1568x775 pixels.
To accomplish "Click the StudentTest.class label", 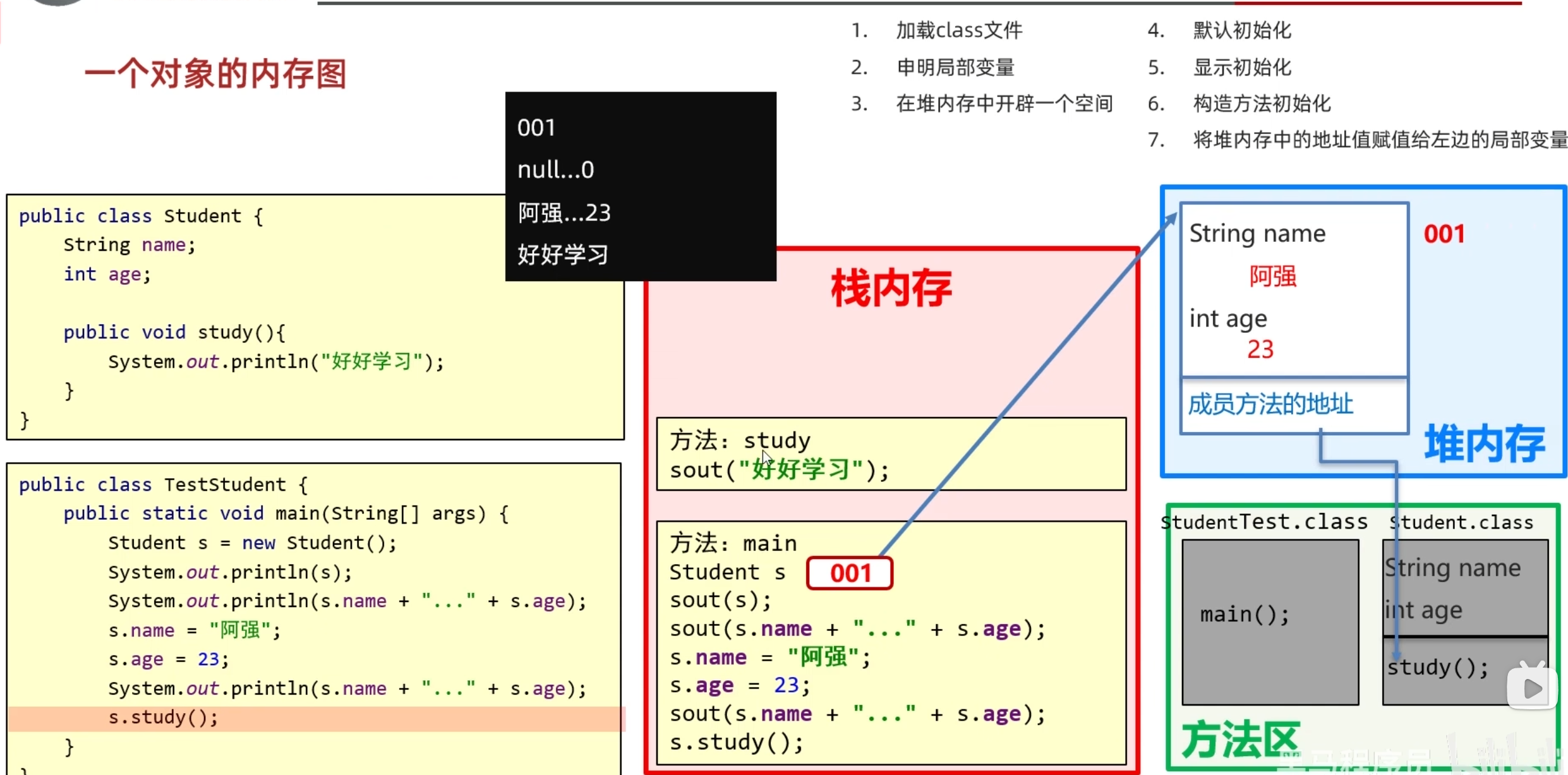I will pyautogui.click(x=1264, y=522).
